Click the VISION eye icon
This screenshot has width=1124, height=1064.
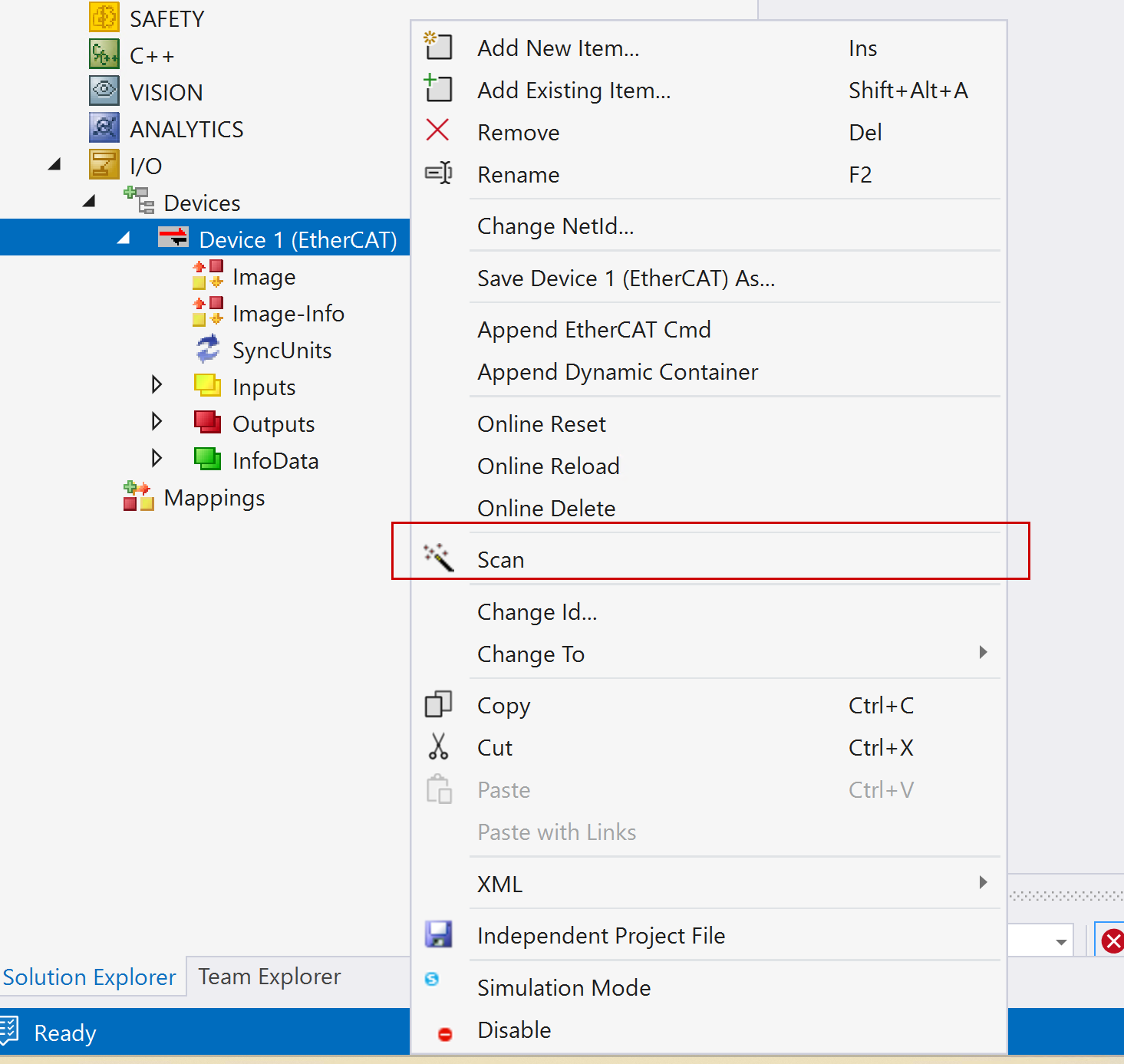[104, 91]
